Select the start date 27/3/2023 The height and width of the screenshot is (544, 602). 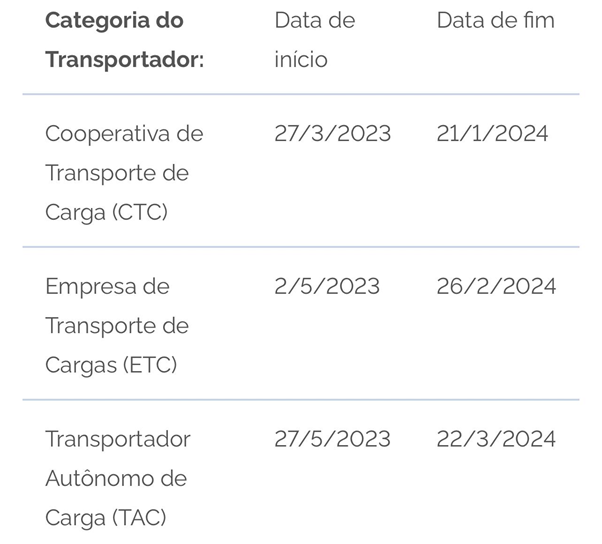coord(332,134)
